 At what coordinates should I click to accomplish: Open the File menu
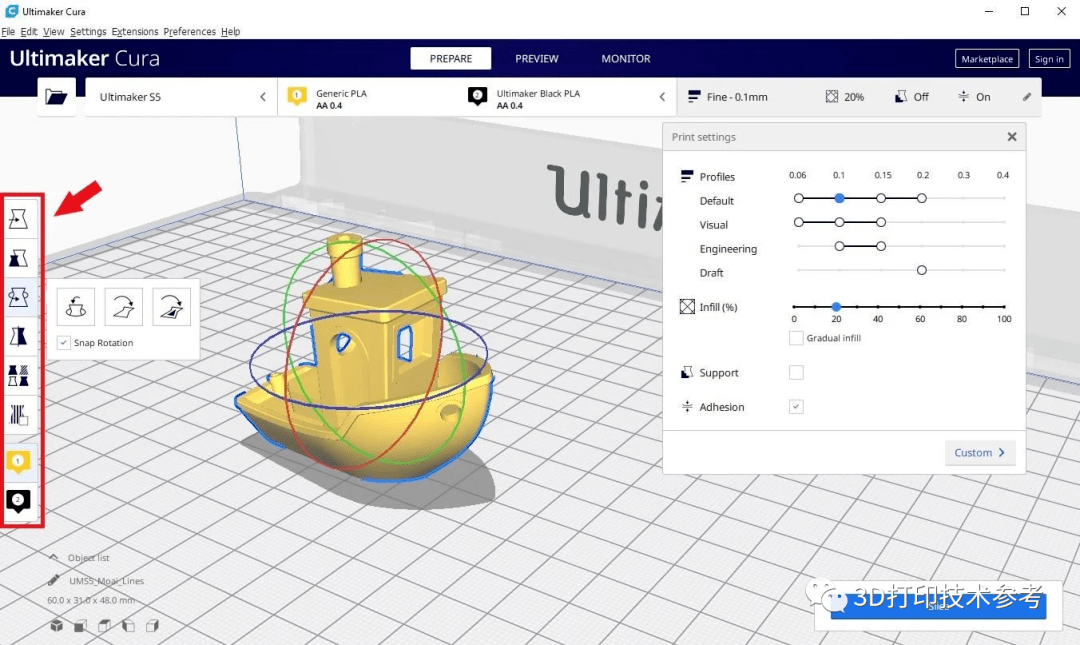pos(8,32)
